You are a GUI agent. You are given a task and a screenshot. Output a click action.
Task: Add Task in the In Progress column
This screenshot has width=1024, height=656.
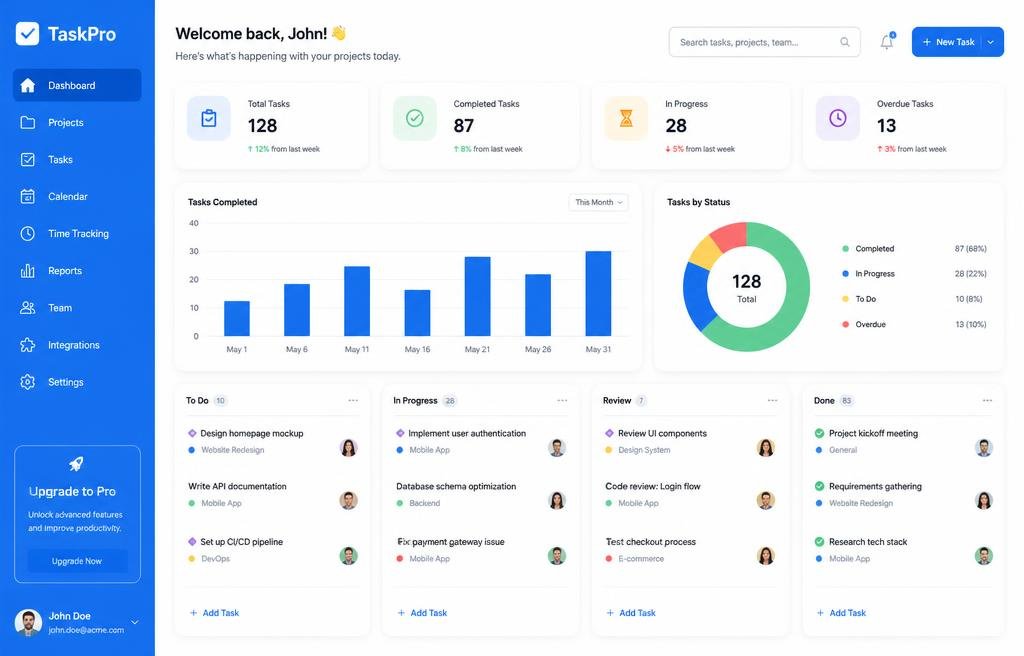(423, 613)
